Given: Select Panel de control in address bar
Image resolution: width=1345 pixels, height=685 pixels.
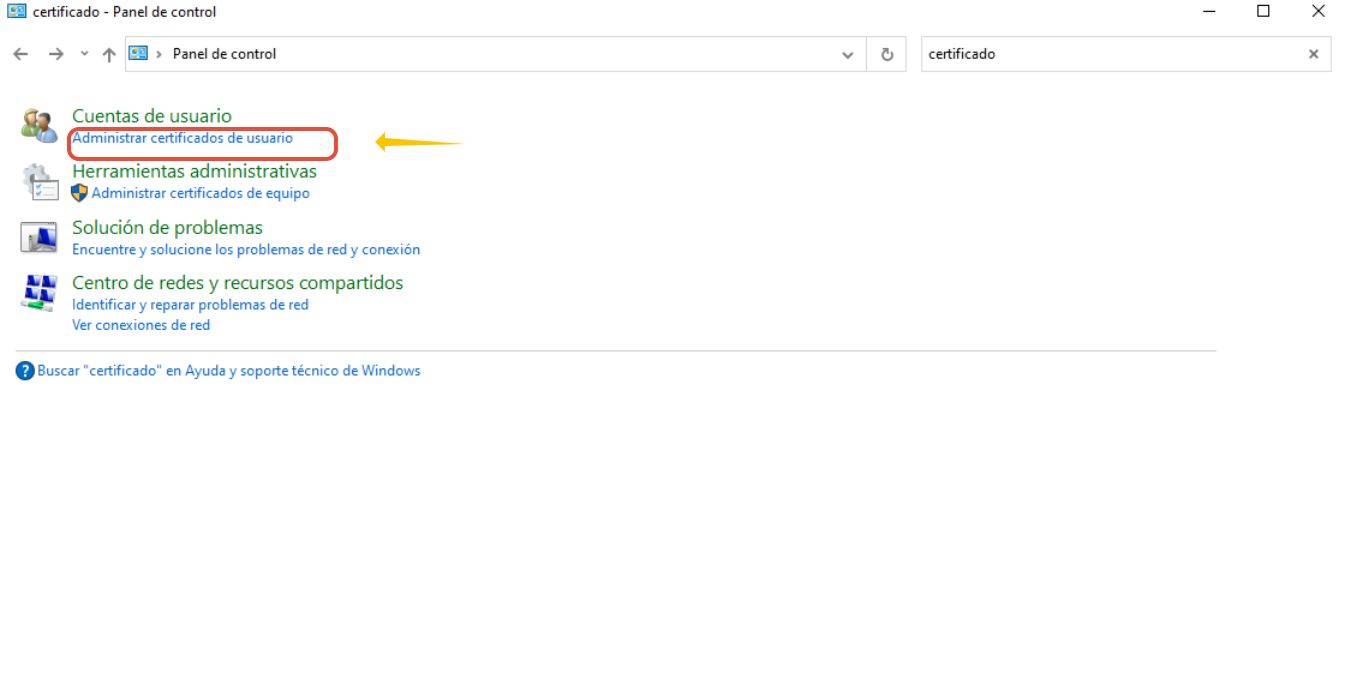Looking at the screenshot, I should click(224, 54).
